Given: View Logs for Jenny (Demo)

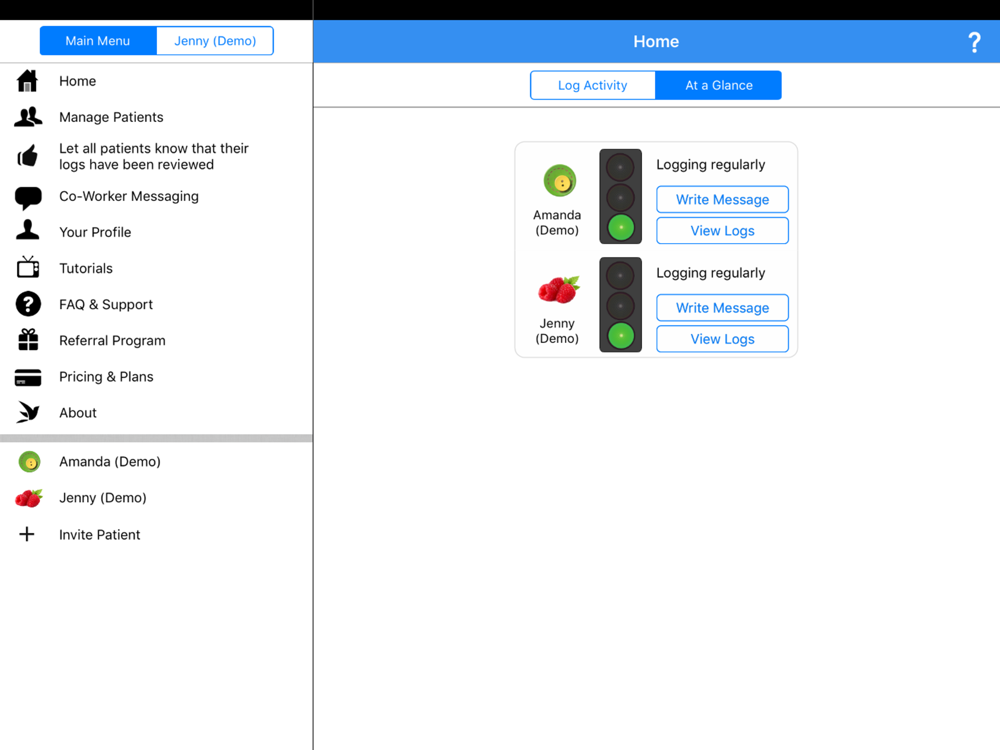Looking at the screenshot, I should pyautogui.click(x=723, y=339).
